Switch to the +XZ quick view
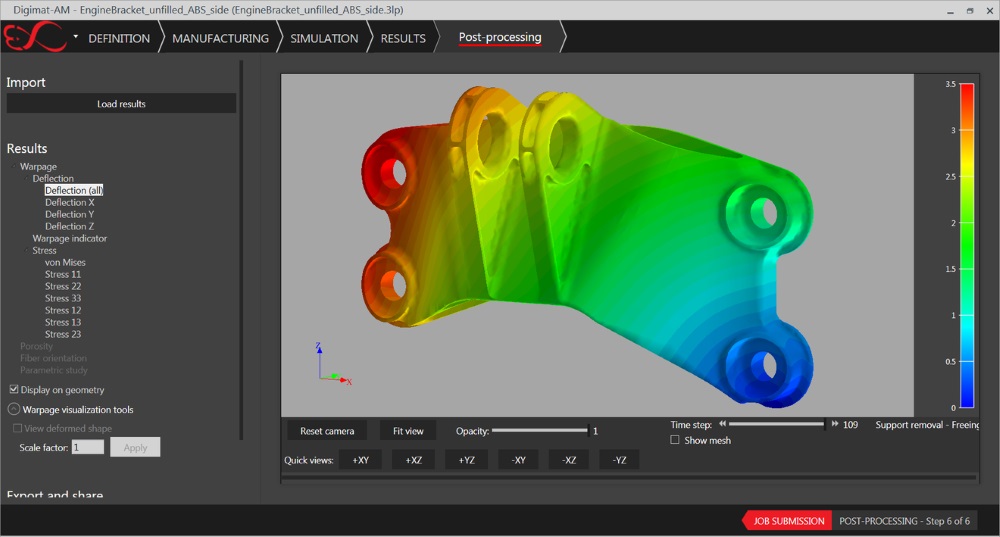The height and width of the screenshot is (537, 1000). pos(412,460)
